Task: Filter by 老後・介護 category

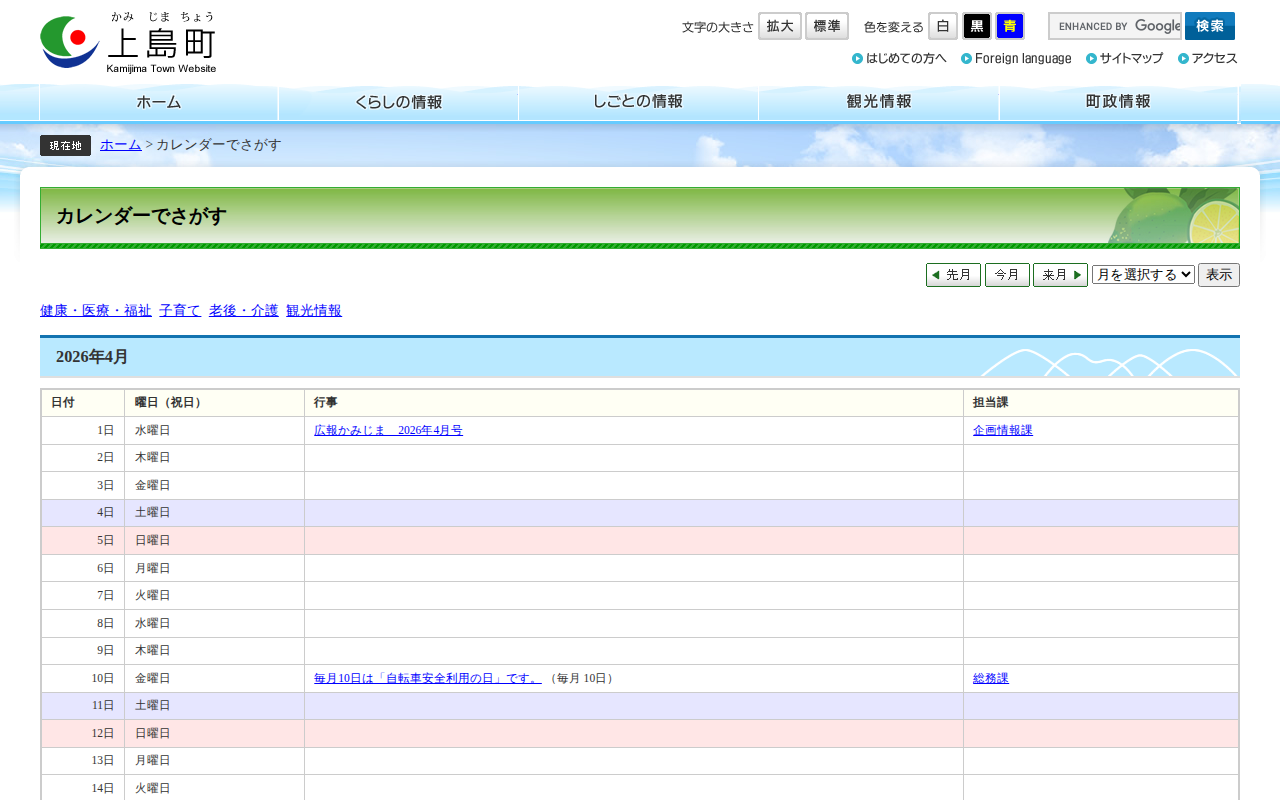Action: [244, 311]
